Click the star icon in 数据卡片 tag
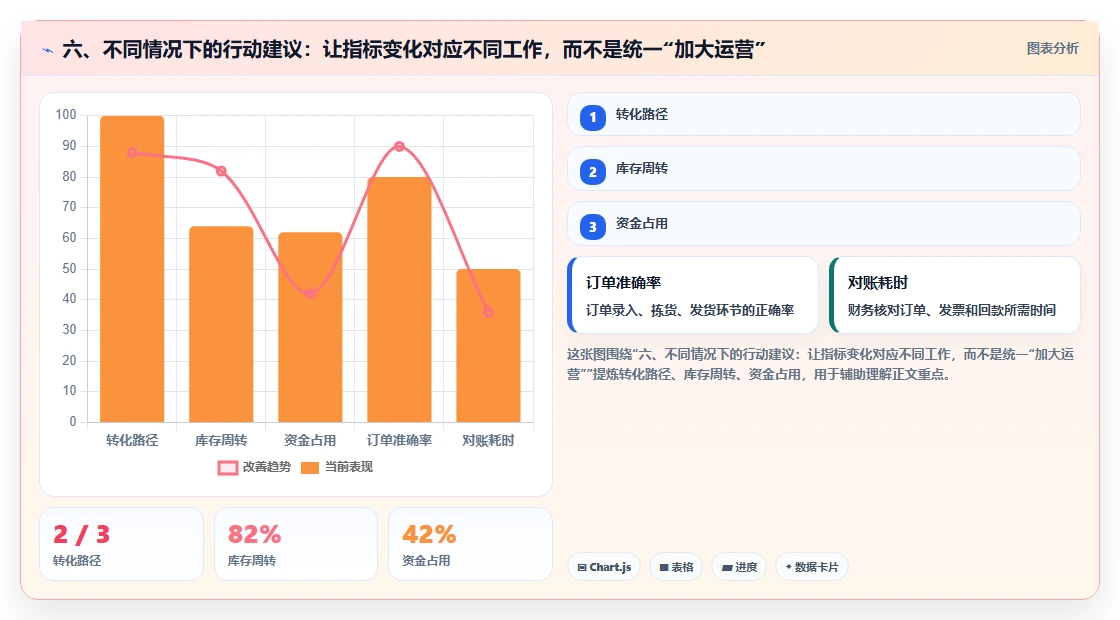The width and height of the screenshot is (1120, 620). coord(789,566)
